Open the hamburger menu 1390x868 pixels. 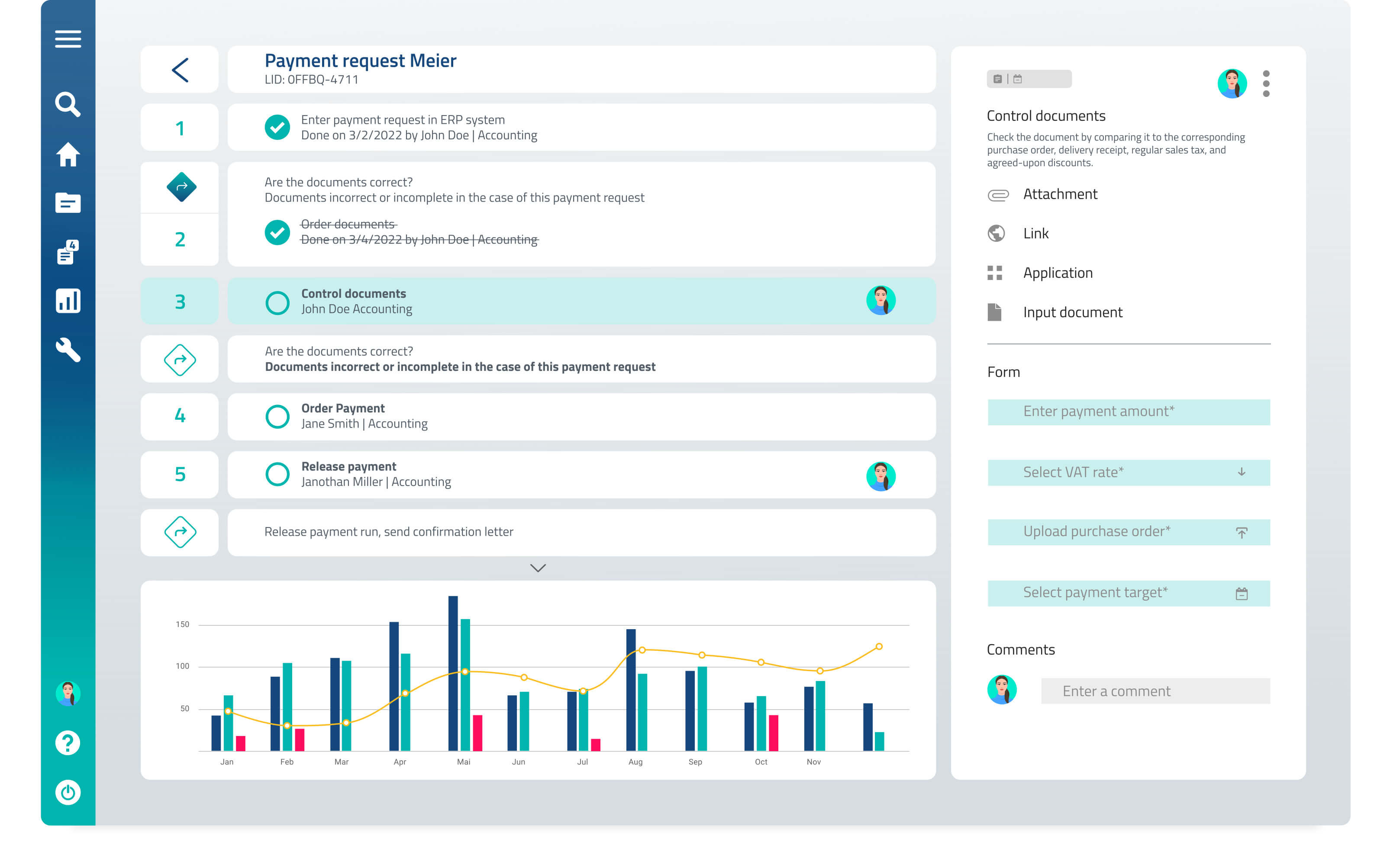pyautogui.click(x=68, y=39)
